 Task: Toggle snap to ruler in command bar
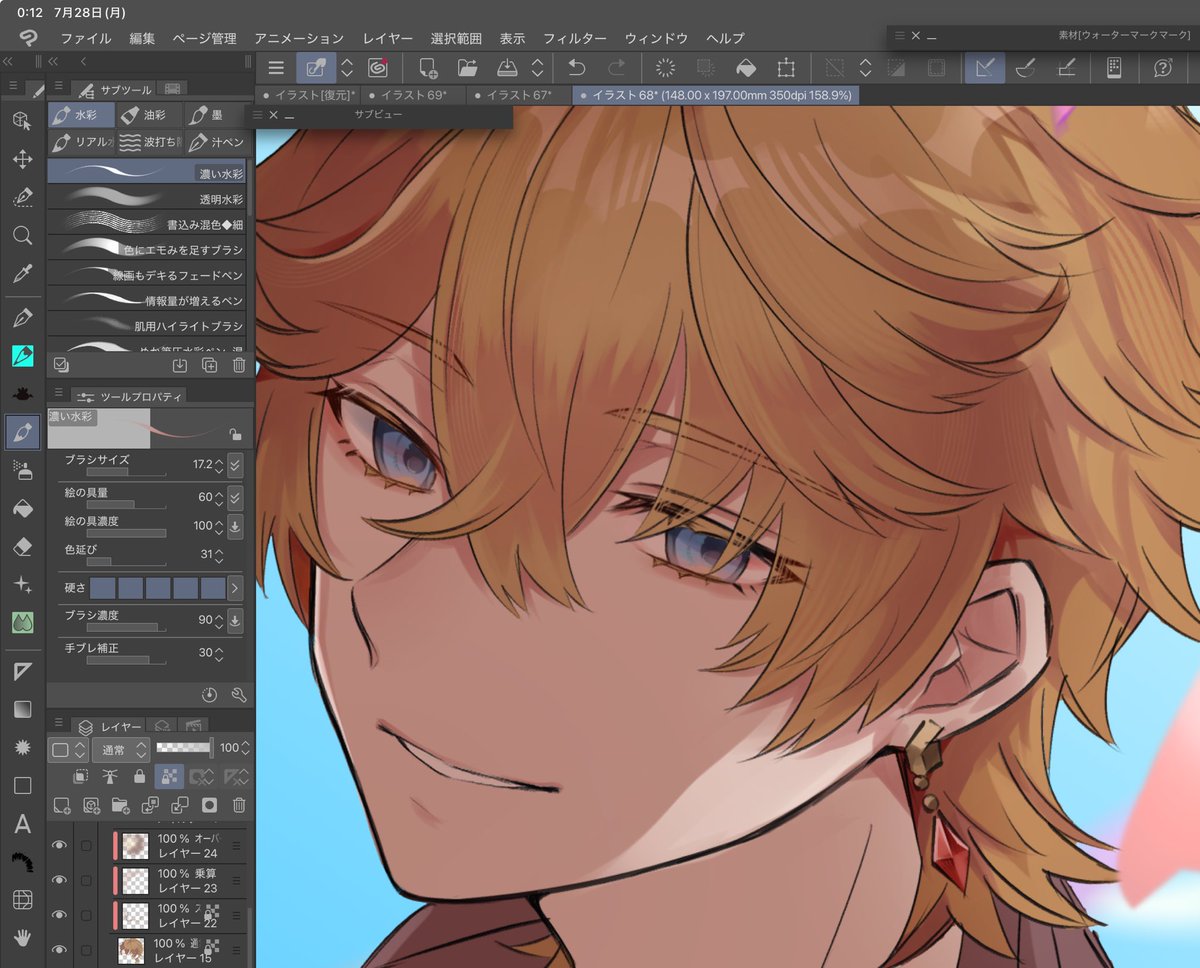click(x=985, y=68)
